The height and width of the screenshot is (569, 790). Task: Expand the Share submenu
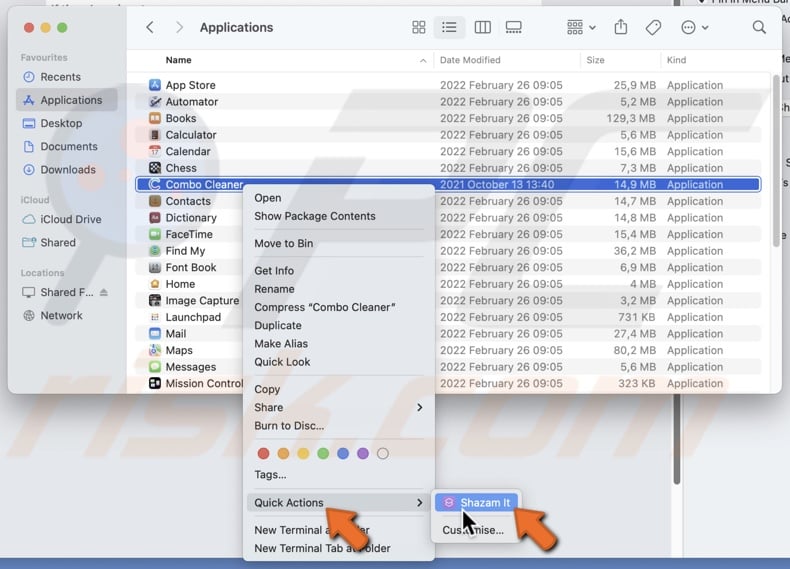[339, 407]
